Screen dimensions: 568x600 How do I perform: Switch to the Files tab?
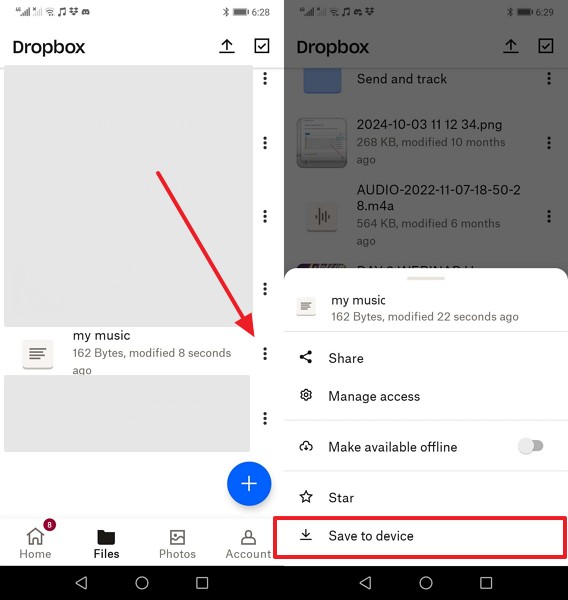[106, 544]
